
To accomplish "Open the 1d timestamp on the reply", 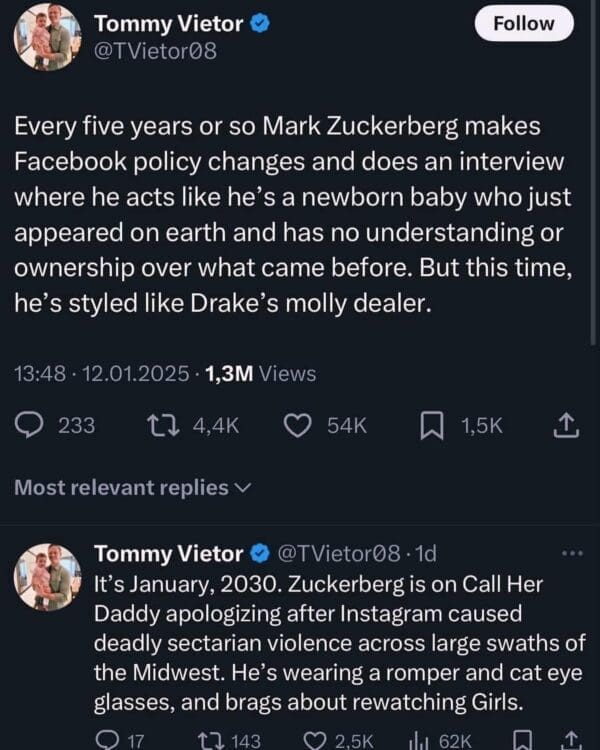I will point(425,553).
